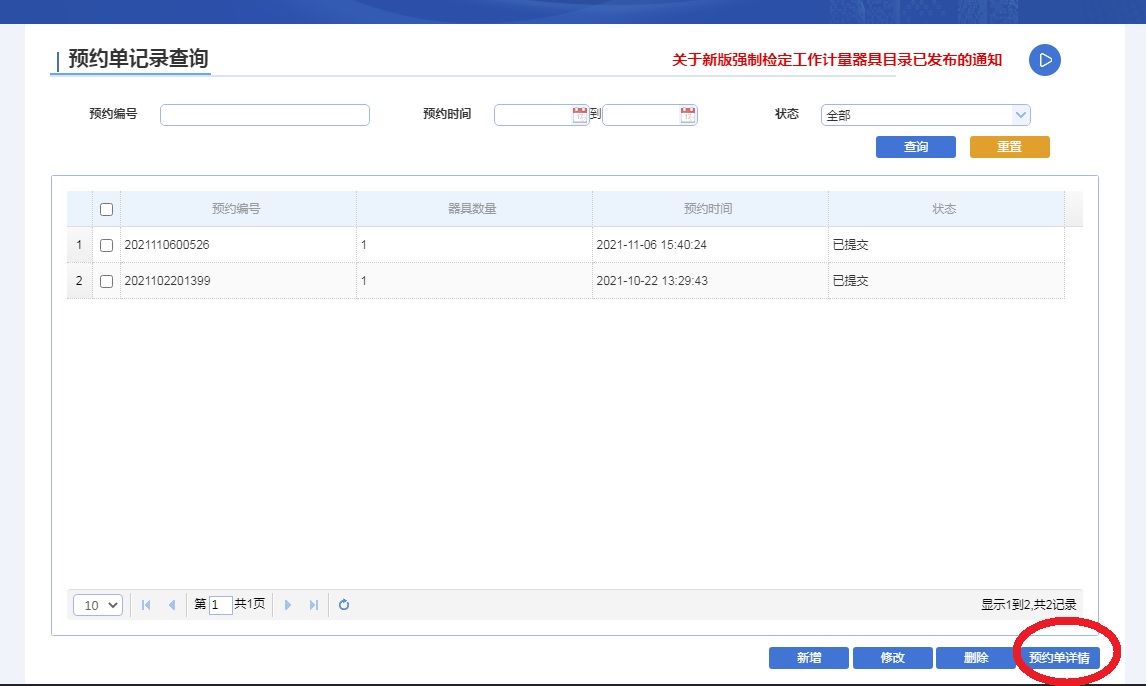
Task: Open the start date calendar picker
Action: [580, 115]
